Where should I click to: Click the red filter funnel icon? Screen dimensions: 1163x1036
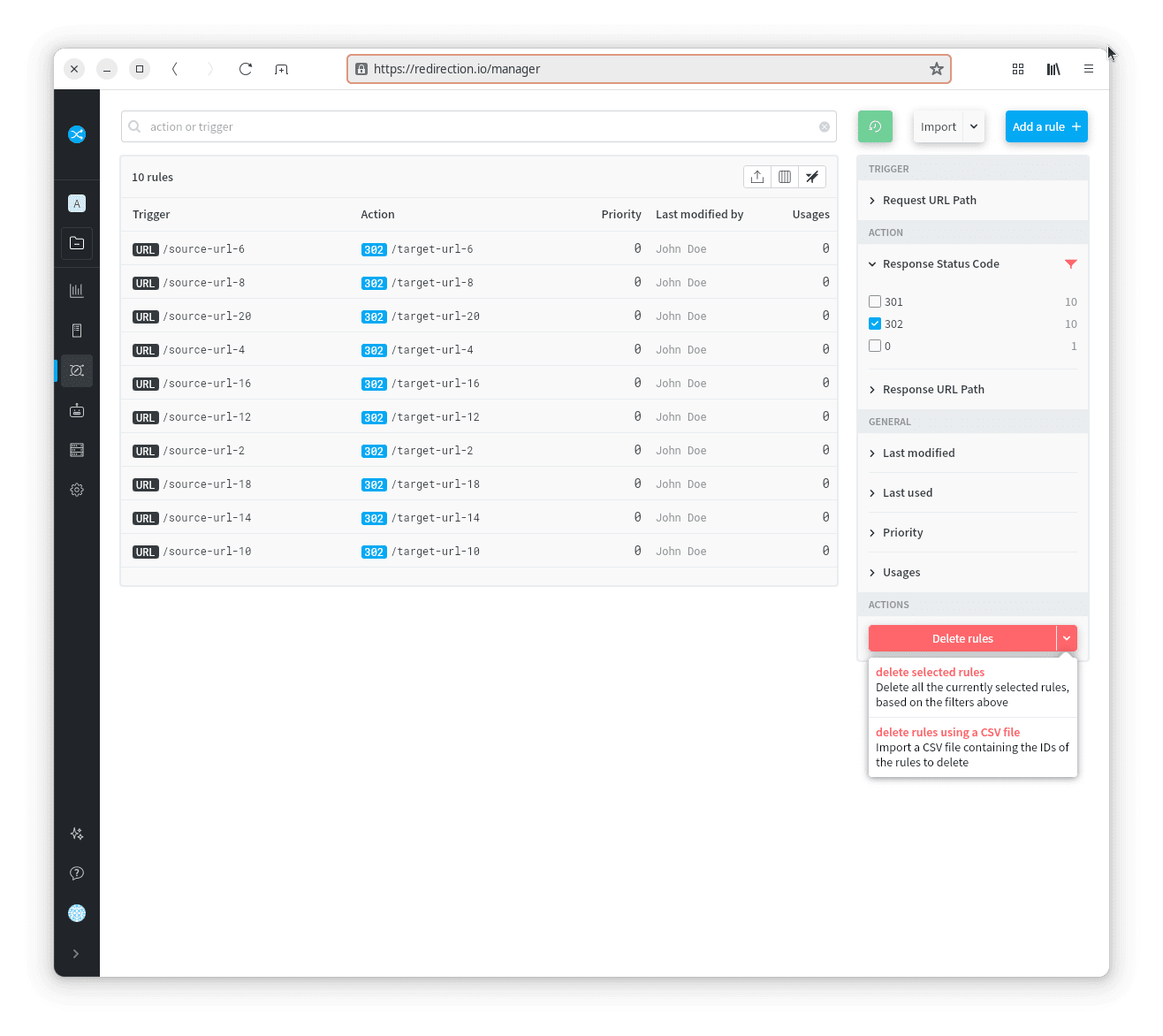coord(1071,264)
